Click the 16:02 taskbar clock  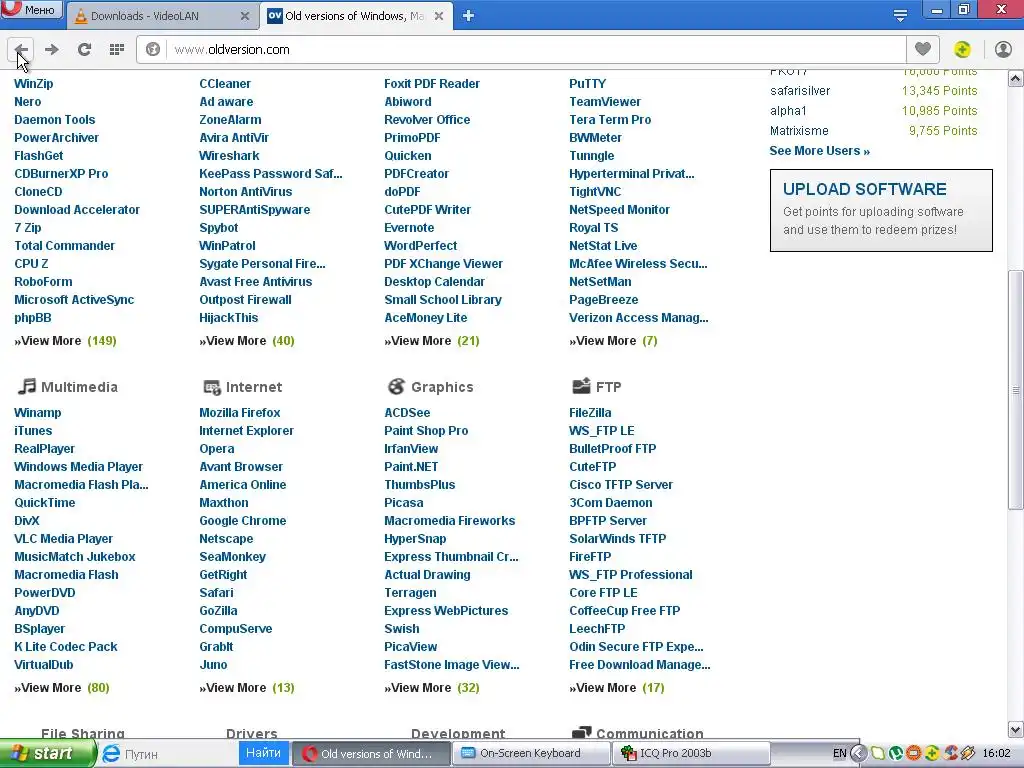point(996,754)
